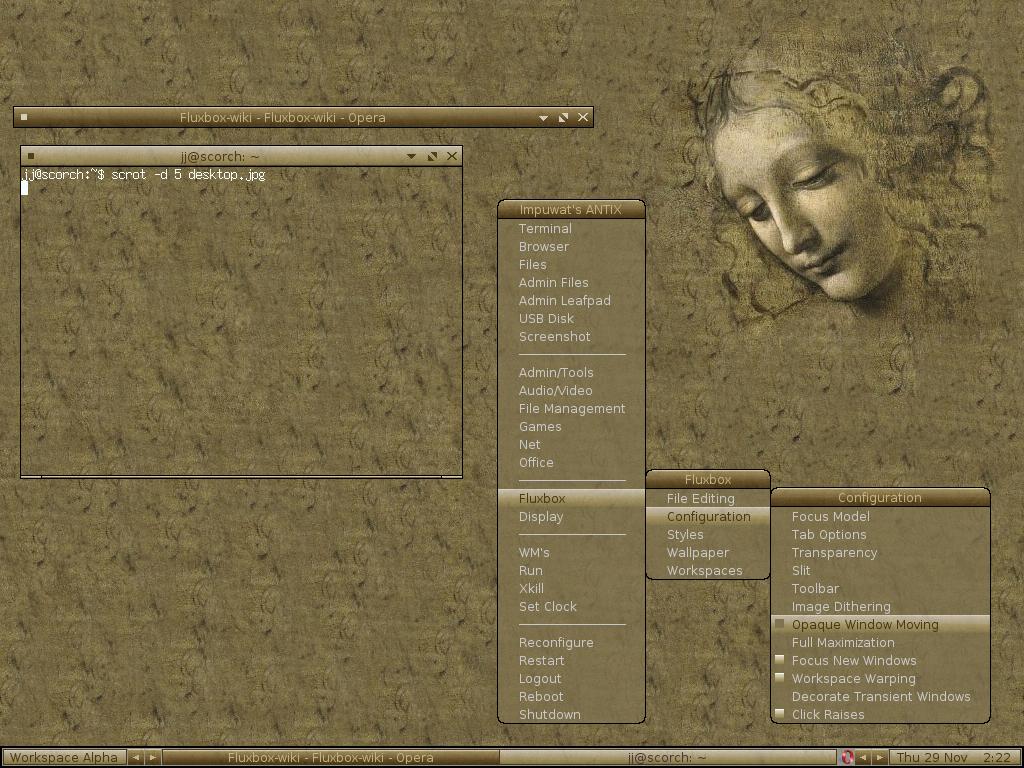Select the Fluxbox menu entry
Screen dimensions: 1024x768
tap(571, 498)
